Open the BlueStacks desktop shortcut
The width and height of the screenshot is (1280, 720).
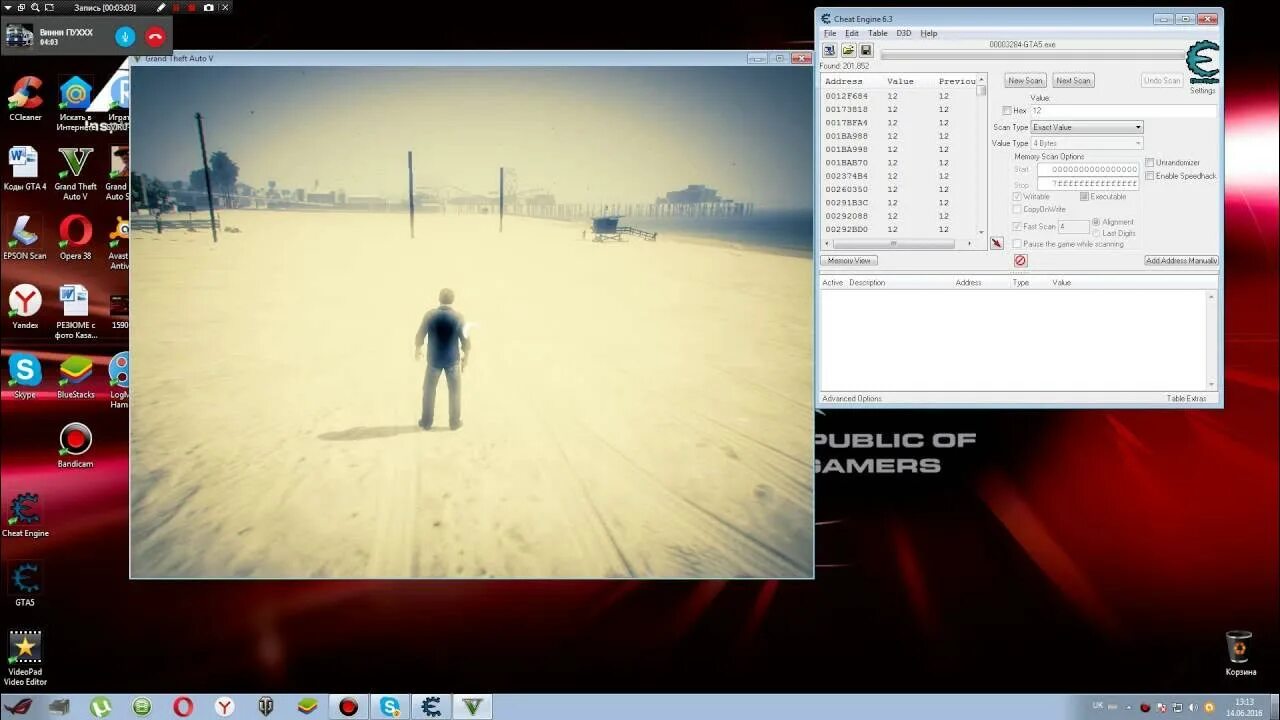point(76,377)
